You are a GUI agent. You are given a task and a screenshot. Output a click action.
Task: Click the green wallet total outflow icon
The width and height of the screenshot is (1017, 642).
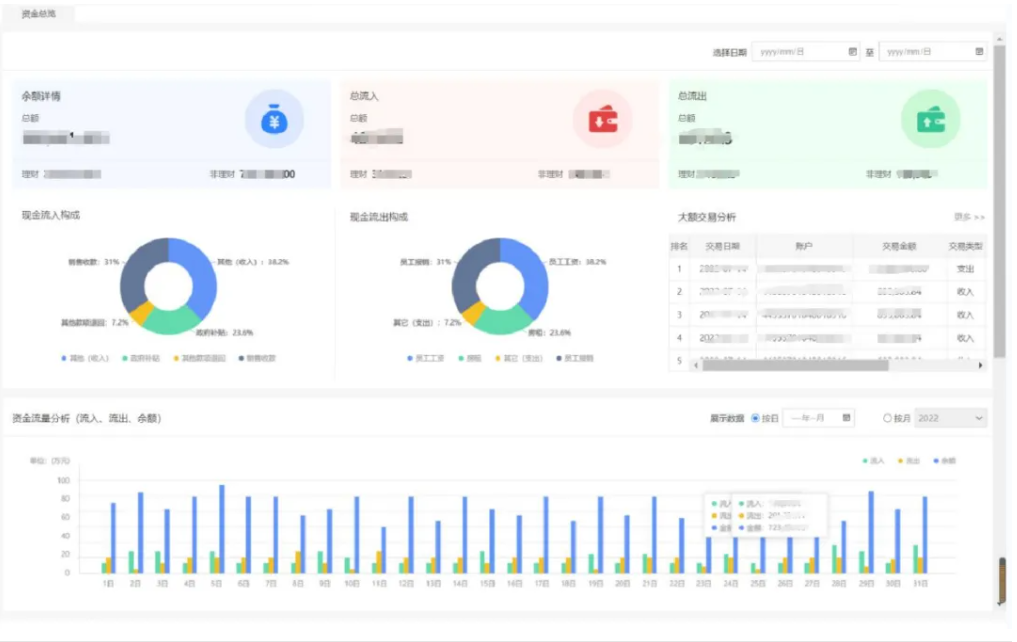tap(930, 119)
